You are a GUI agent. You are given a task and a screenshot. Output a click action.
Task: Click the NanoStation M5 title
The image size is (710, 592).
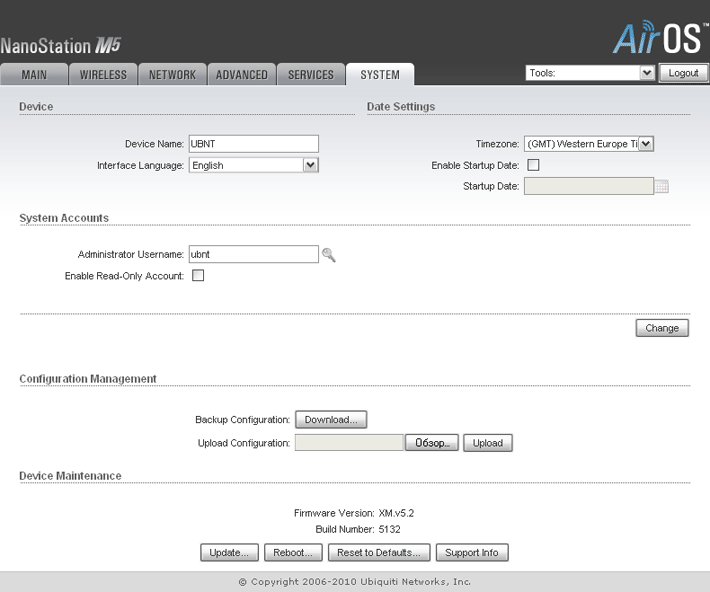(61, 46)
